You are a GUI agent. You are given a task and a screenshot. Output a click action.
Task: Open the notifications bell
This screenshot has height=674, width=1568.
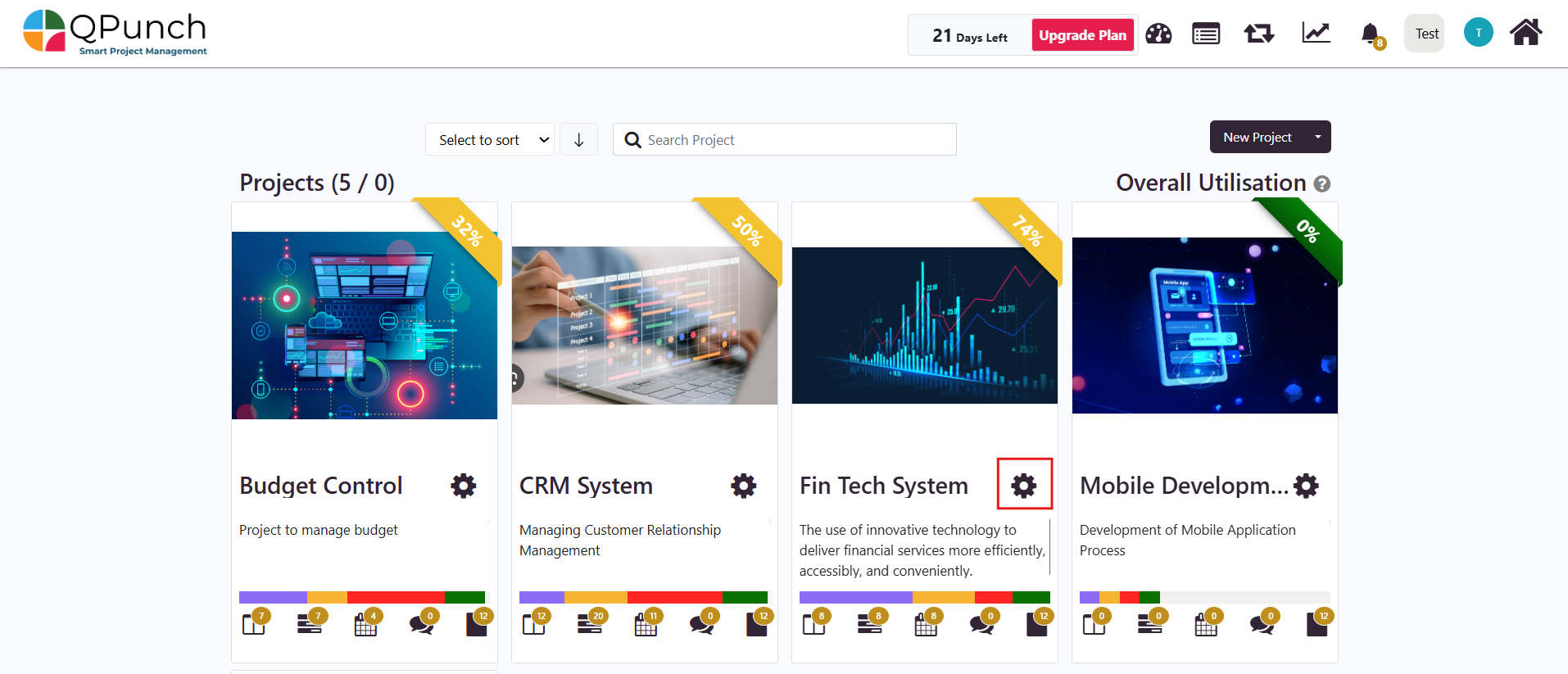(1370, 34)
